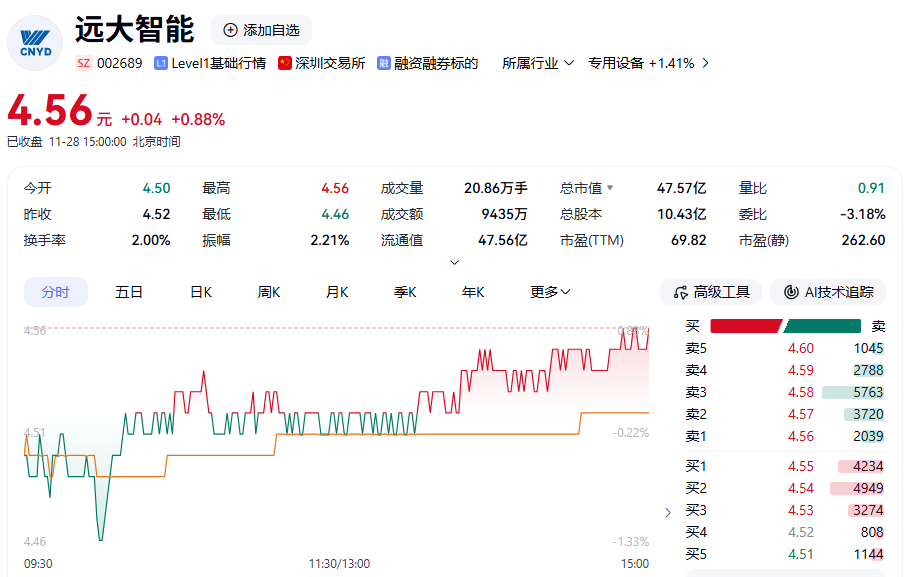Click the dropdown triangle beside 总市值

pos(610,188)
